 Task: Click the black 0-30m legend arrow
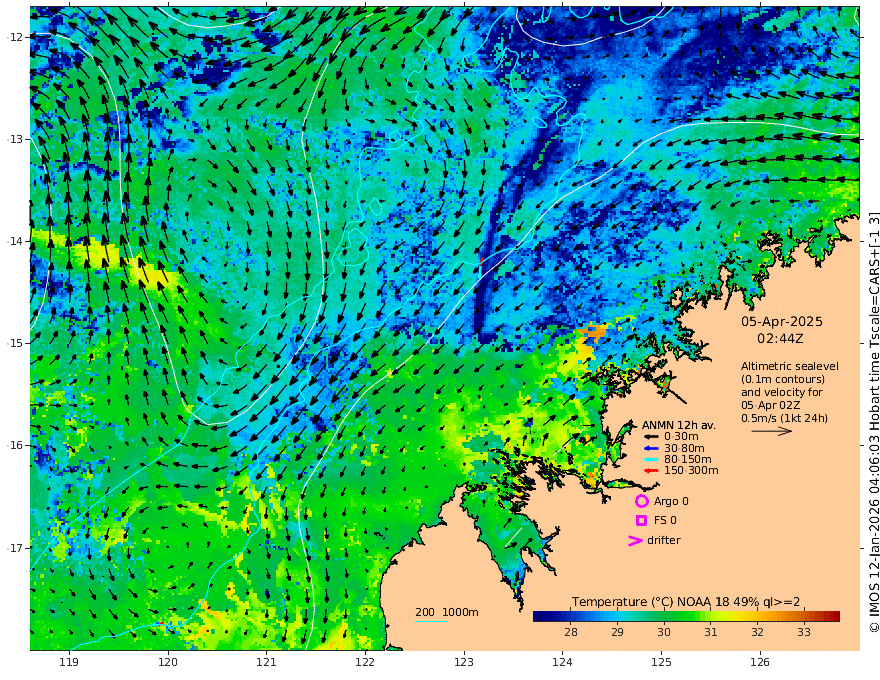click(650, 436)
